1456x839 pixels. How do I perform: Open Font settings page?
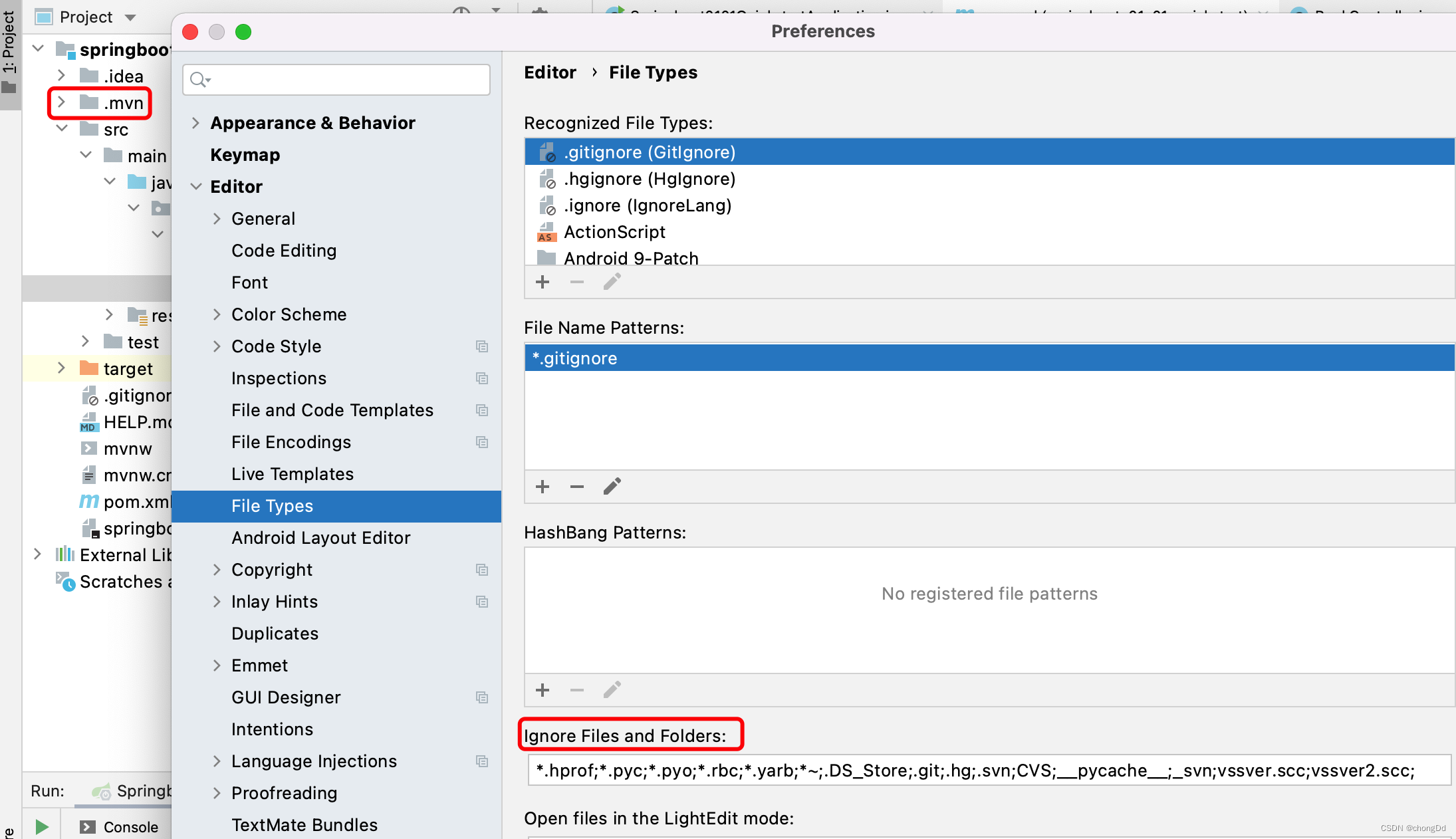249,283
